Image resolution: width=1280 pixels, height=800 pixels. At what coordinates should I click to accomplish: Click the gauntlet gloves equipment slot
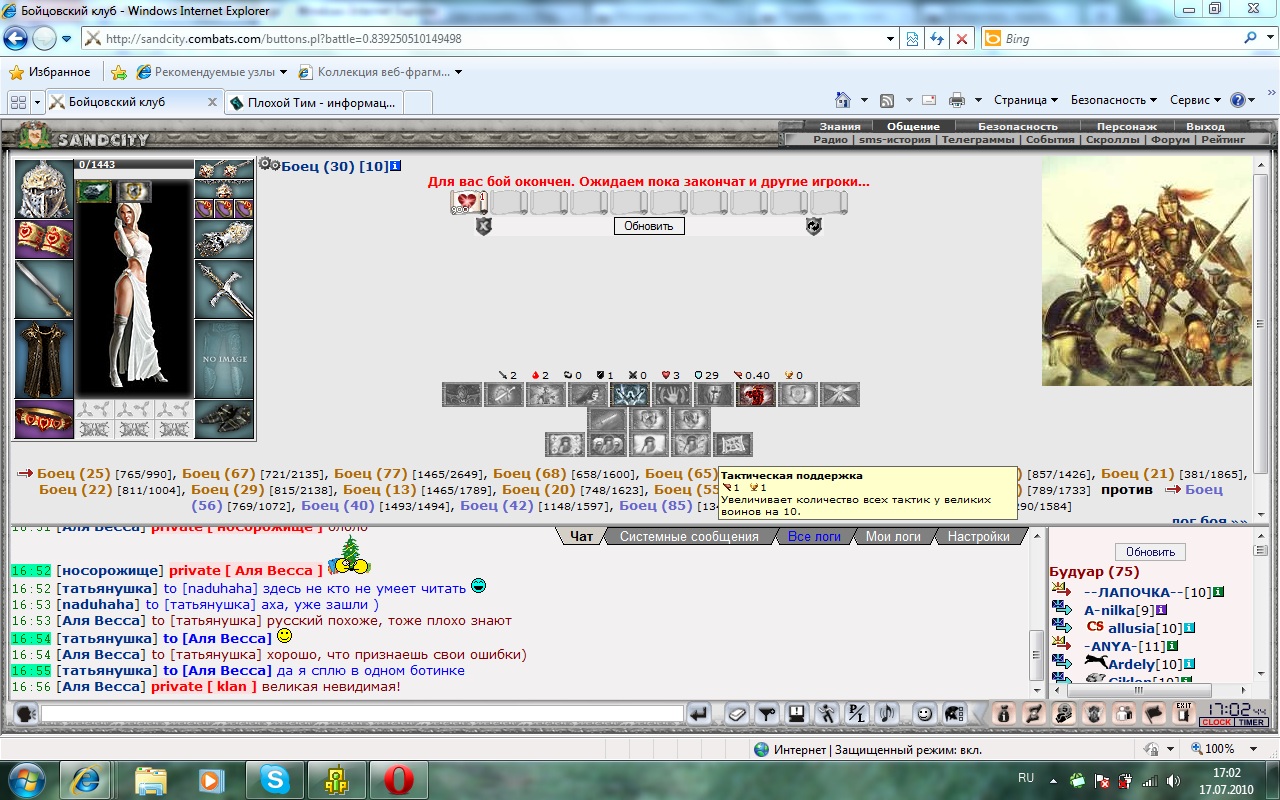coord(224,240)
